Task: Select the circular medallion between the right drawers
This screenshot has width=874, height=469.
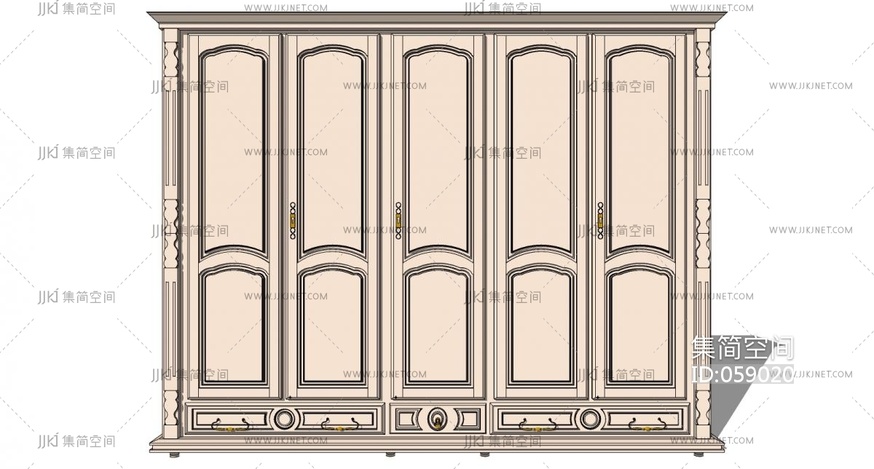Action: [590, 417]
